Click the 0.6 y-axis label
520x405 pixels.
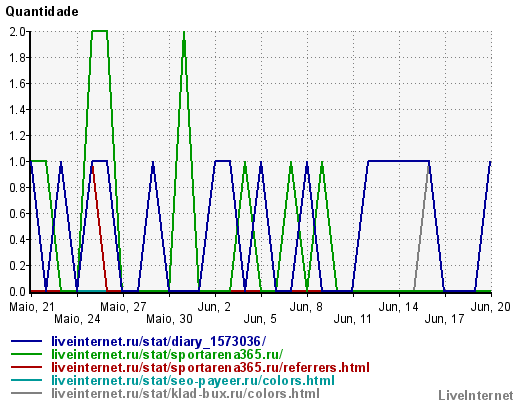pos(18,214)
